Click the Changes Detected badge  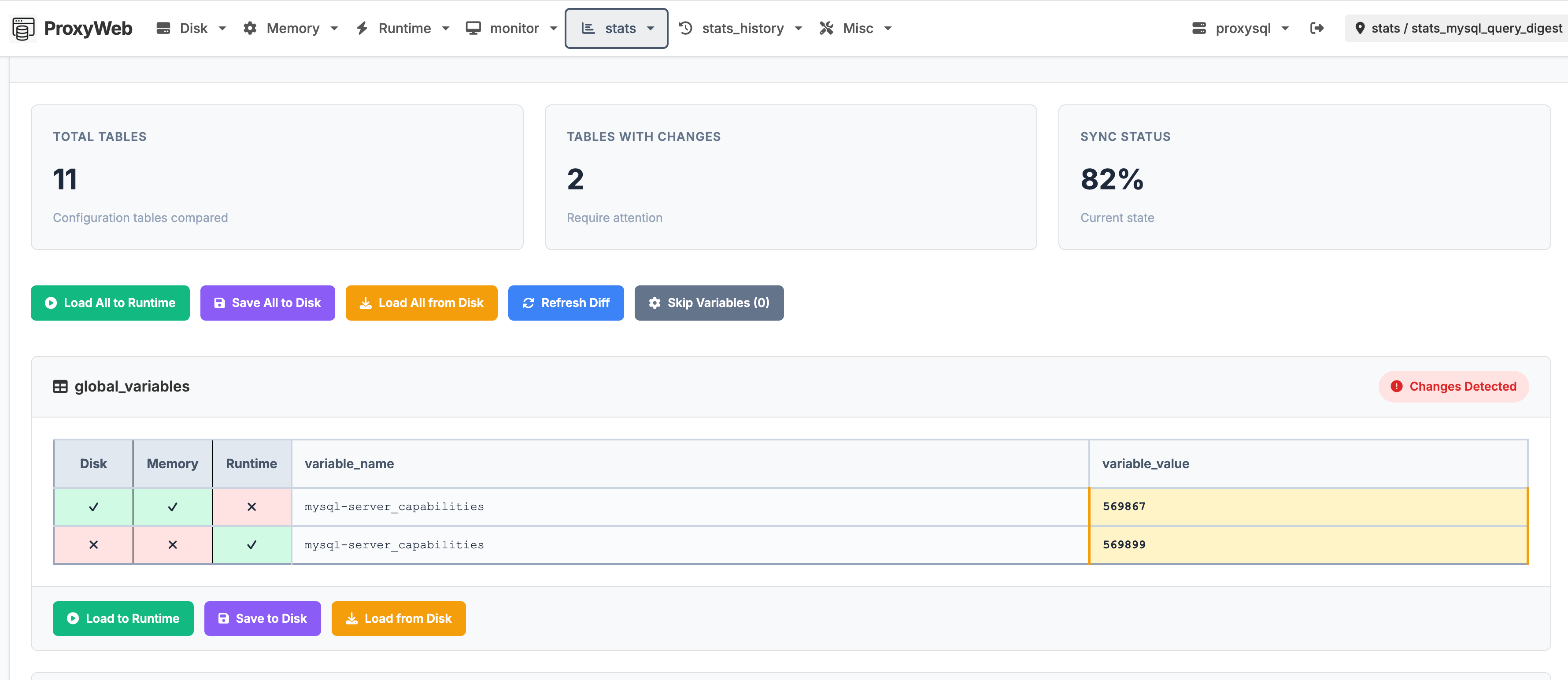(1453, 386)
